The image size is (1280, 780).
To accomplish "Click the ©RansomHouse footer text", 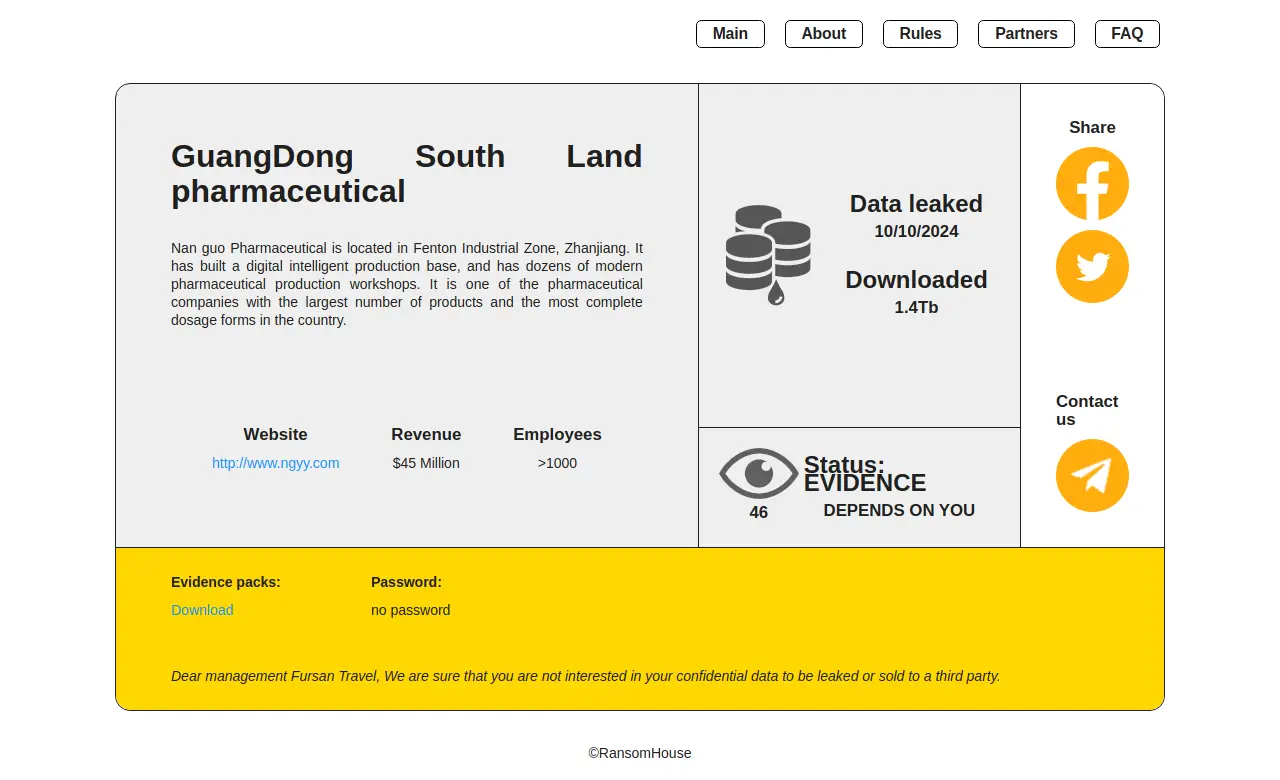I will (x=639, y=753).
